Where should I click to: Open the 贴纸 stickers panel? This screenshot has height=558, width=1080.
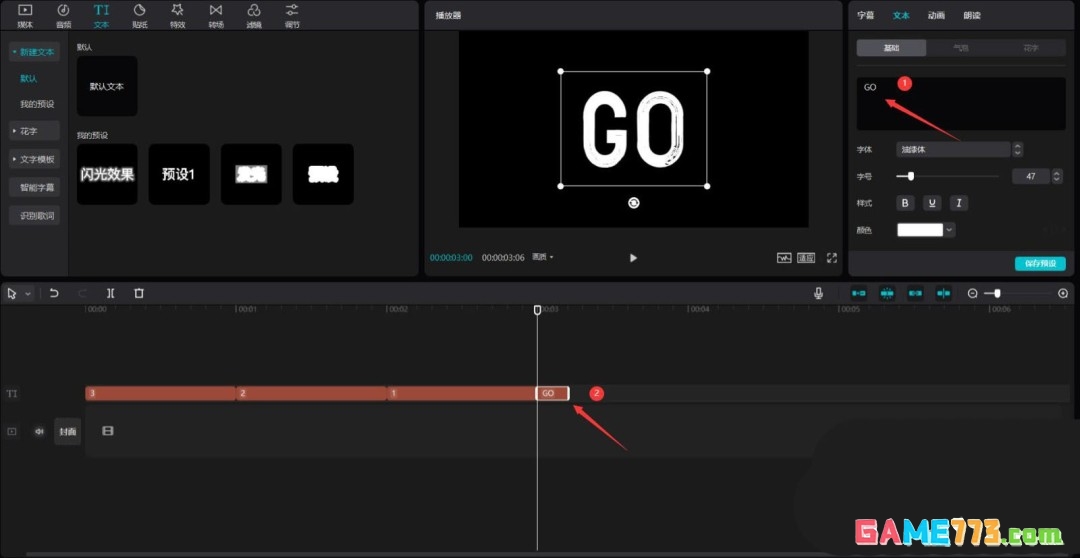tap(139, 15)
